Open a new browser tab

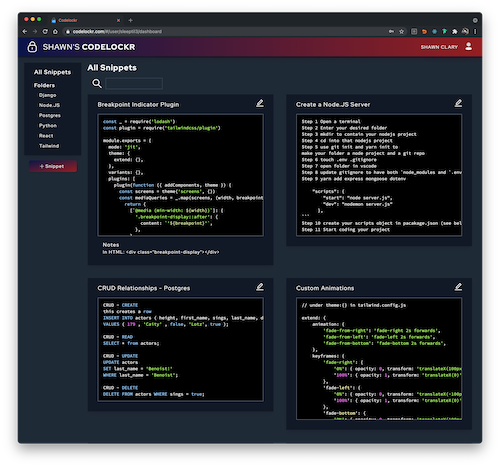point(130,20)
